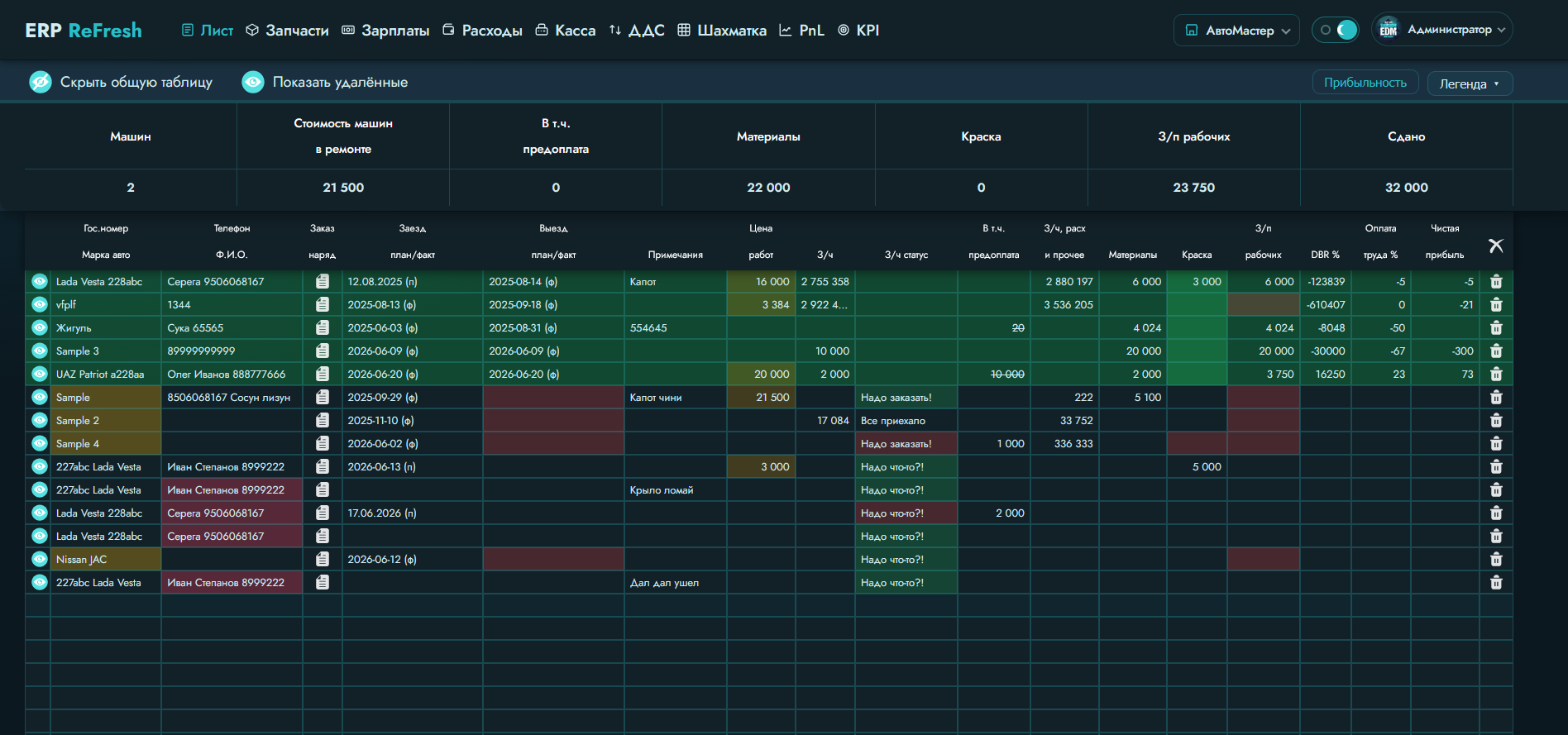This screenshot has height=735, width=1568.
Task: Select the red Выезд cell for Sample
Action: tap(553, 398)
